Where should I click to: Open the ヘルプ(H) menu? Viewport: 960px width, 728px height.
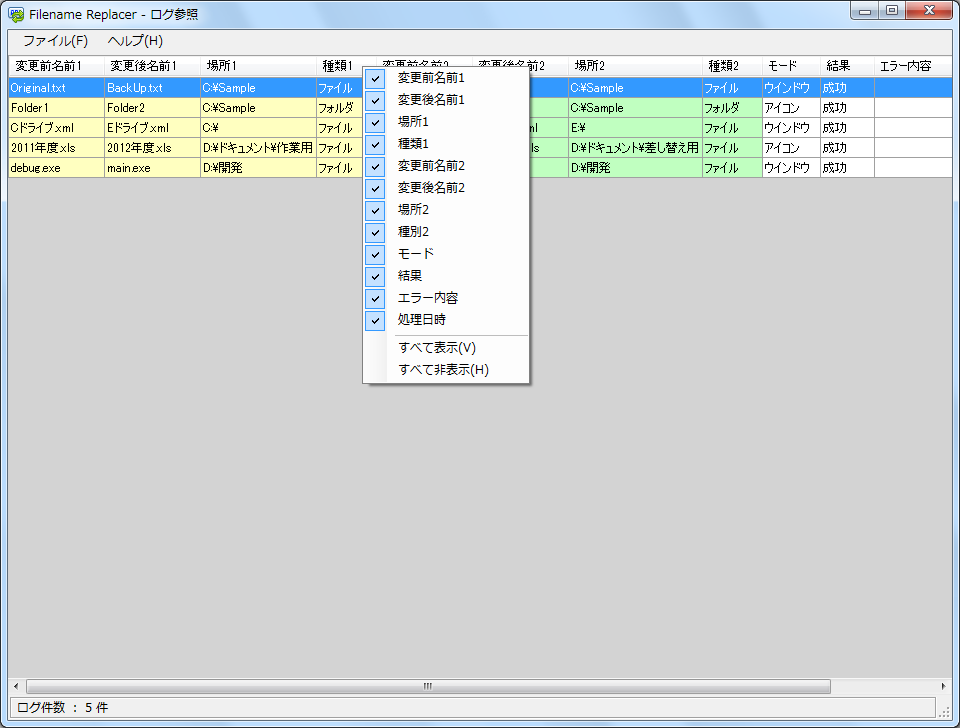(x=135, y=41)
